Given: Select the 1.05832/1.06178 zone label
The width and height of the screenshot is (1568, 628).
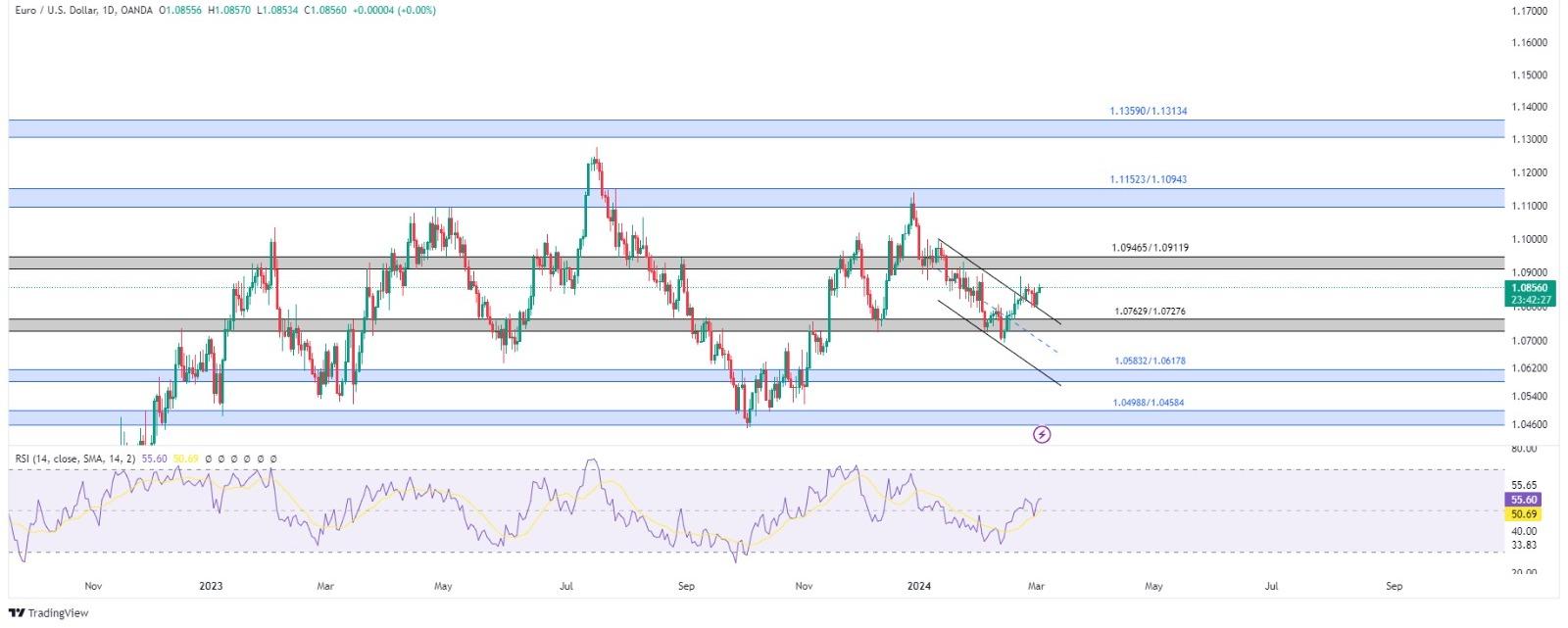Looking at the screenshot, I should click(1151, 362).
